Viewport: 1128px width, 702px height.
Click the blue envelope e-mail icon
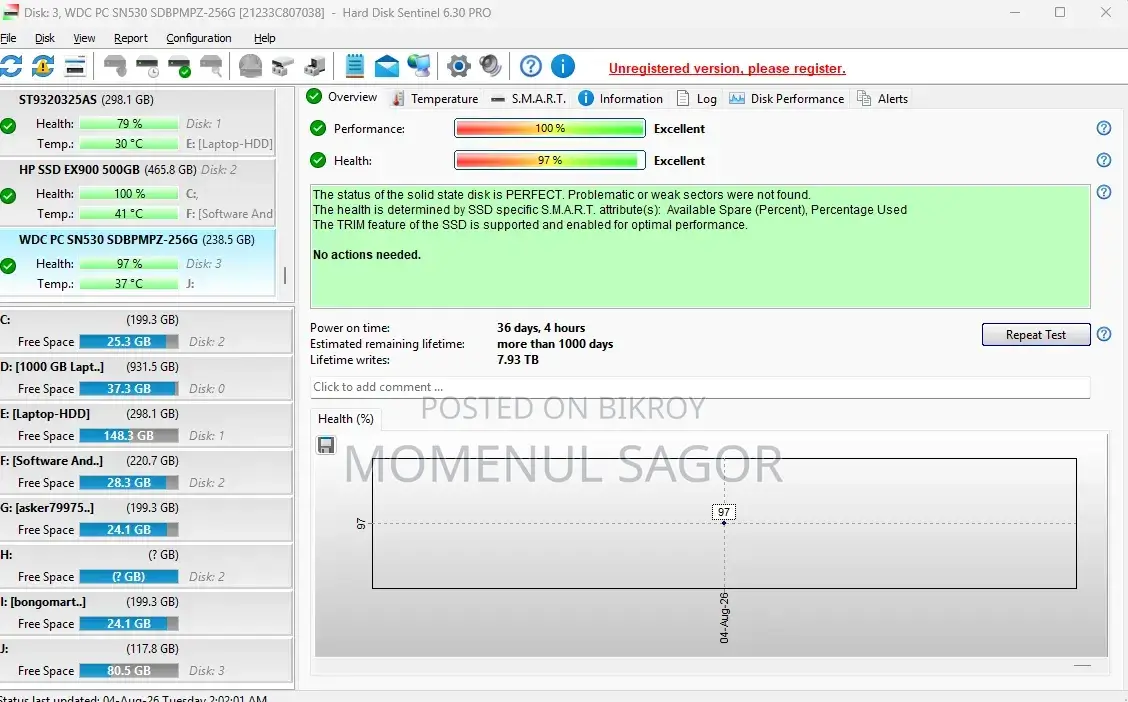[x=386, y=66]
